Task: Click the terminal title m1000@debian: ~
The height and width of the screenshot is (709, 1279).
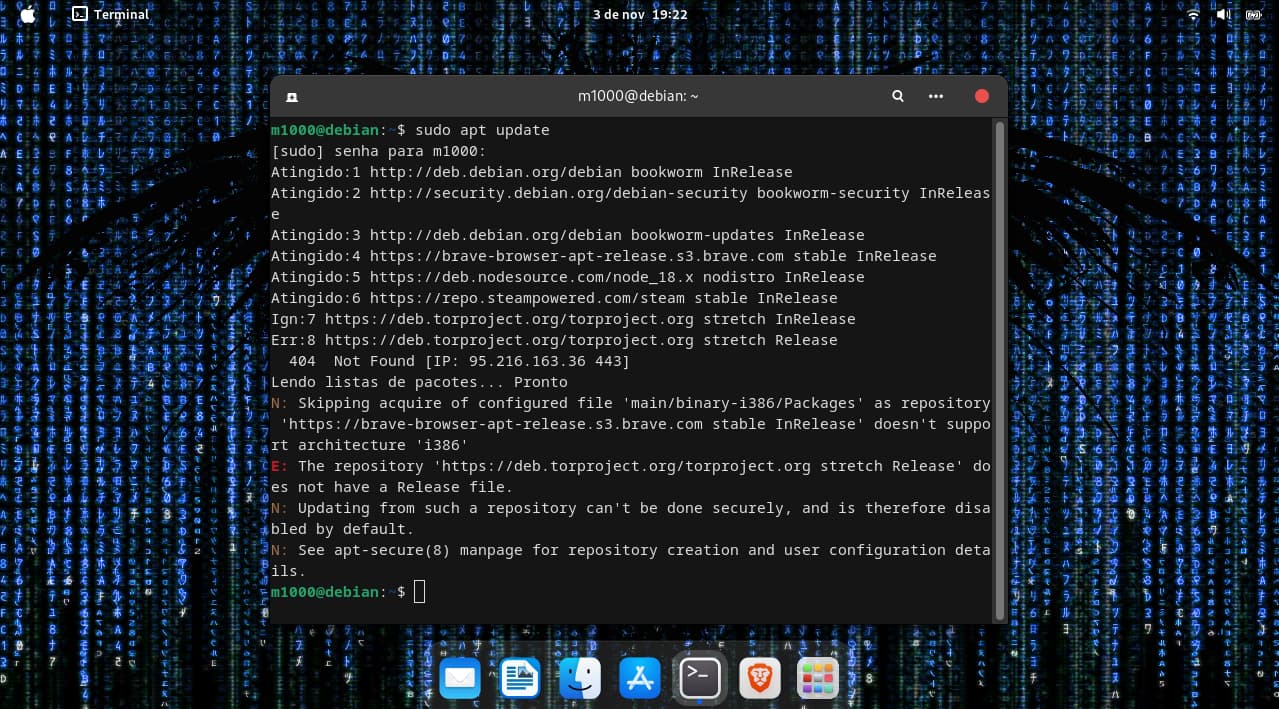Action: coord(638,96)
